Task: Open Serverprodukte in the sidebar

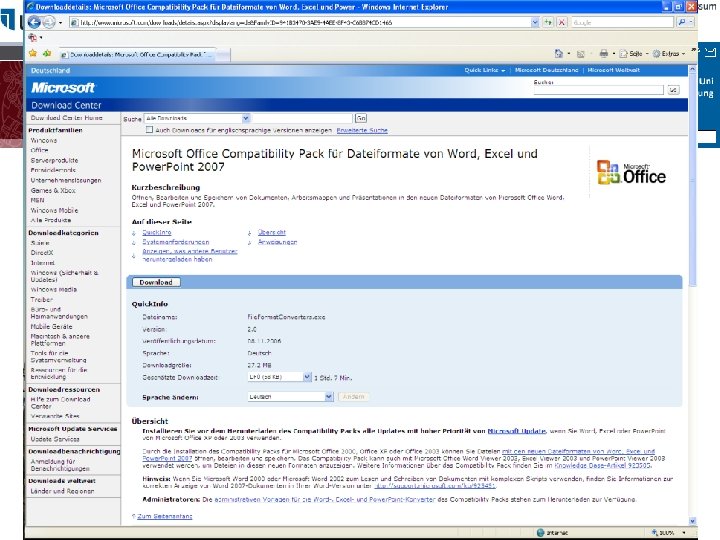Action: coord(54,161)
